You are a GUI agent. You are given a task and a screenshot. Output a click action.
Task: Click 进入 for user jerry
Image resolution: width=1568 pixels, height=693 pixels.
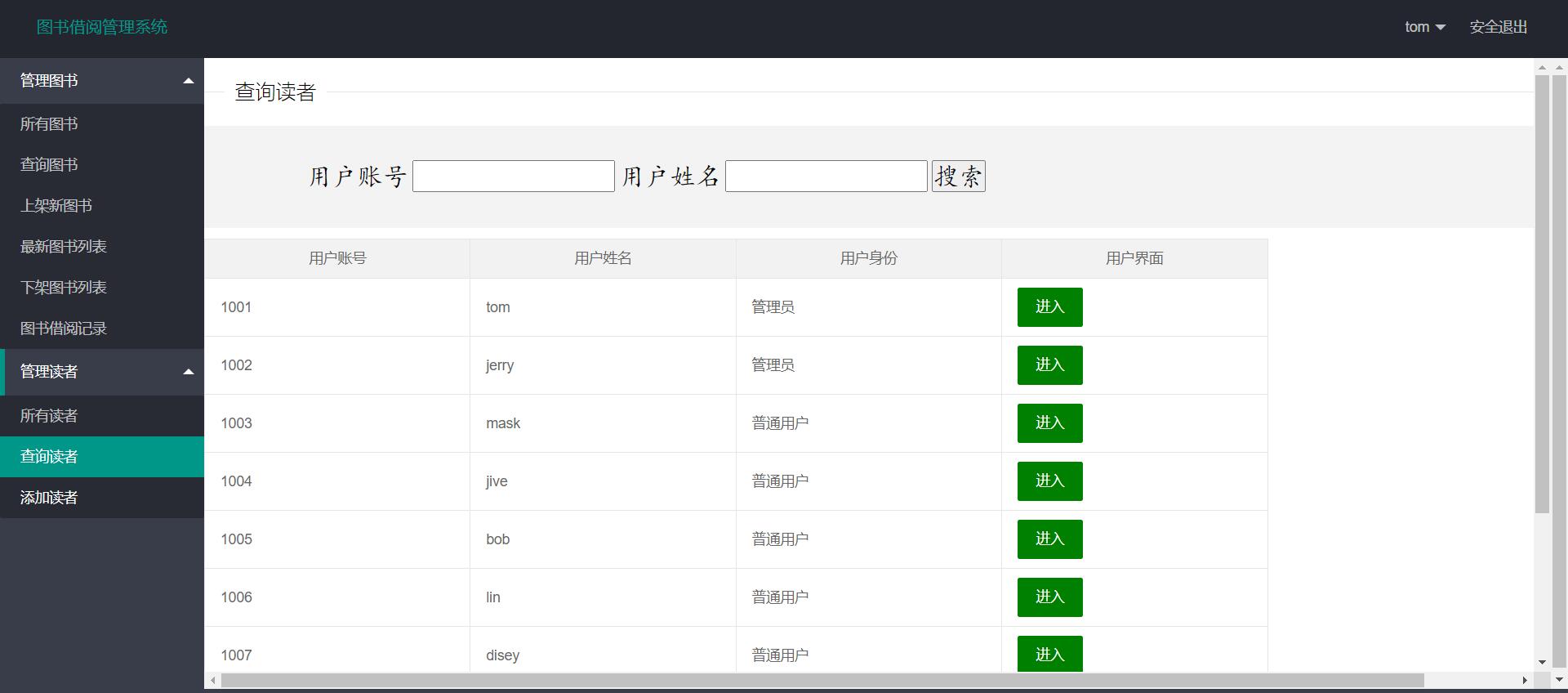[x=1050, y=365]
